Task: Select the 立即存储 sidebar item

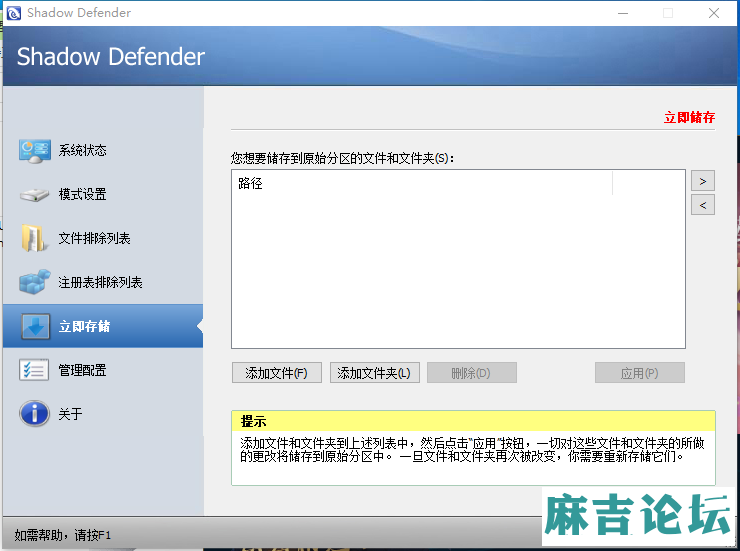Action: [x=103, y=326]
